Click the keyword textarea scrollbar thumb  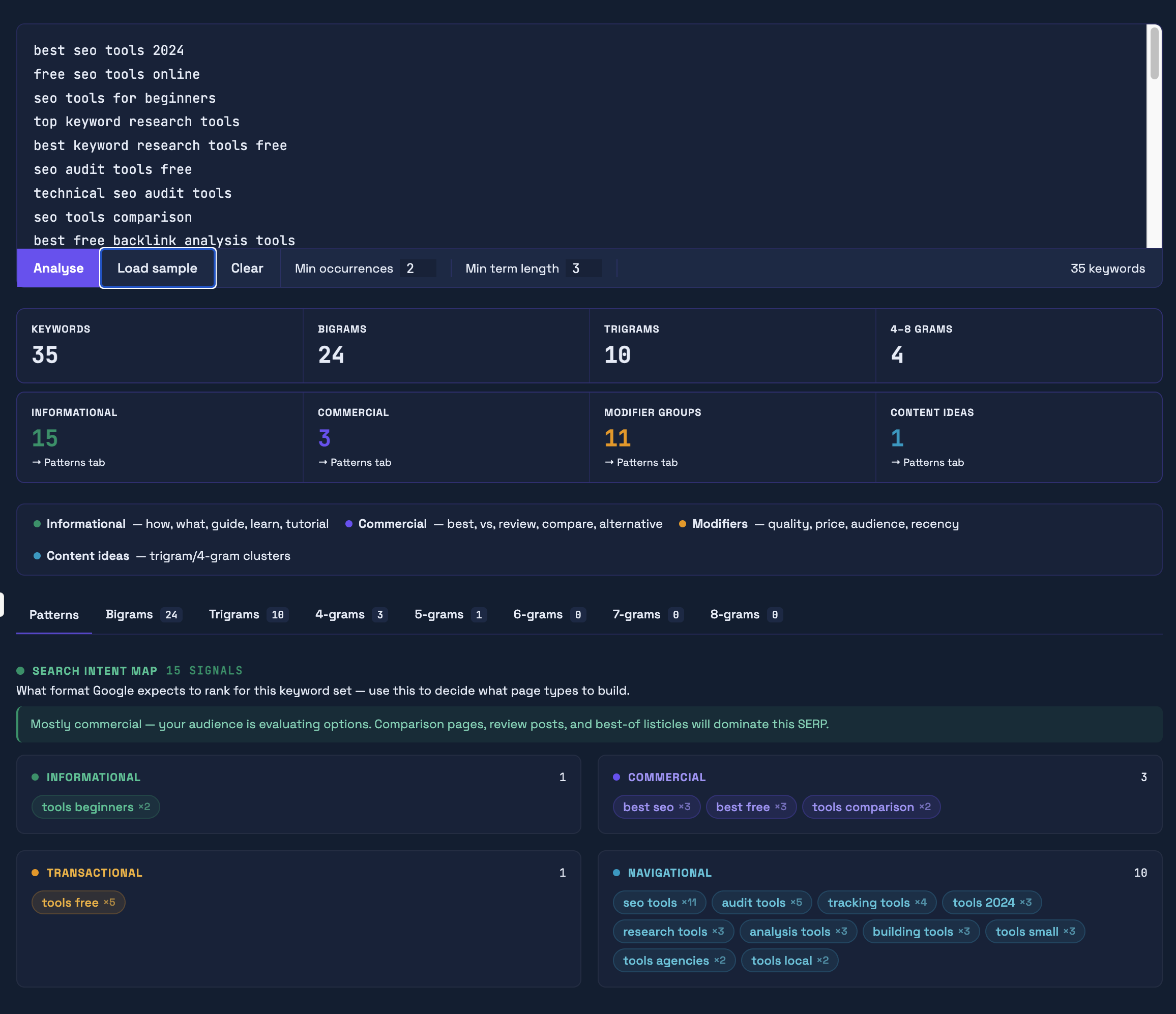(x=1154, y=53)
